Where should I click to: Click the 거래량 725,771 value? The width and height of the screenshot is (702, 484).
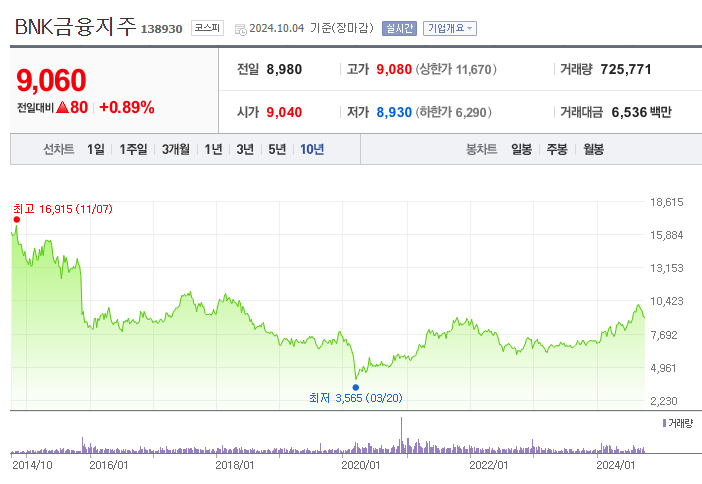tap(625, 69)
